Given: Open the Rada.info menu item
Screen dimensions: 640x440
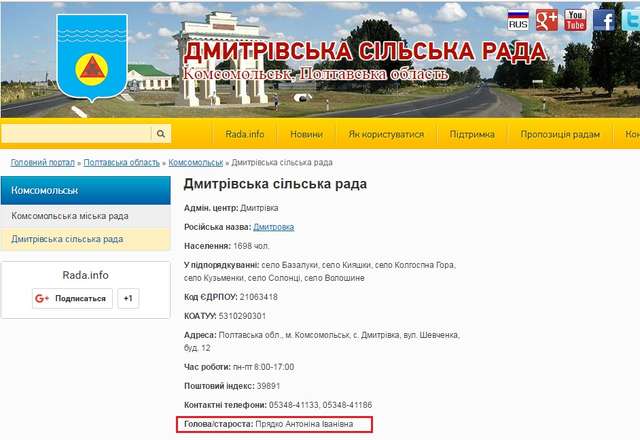Looking at the screenshot, I should point(244,134).
